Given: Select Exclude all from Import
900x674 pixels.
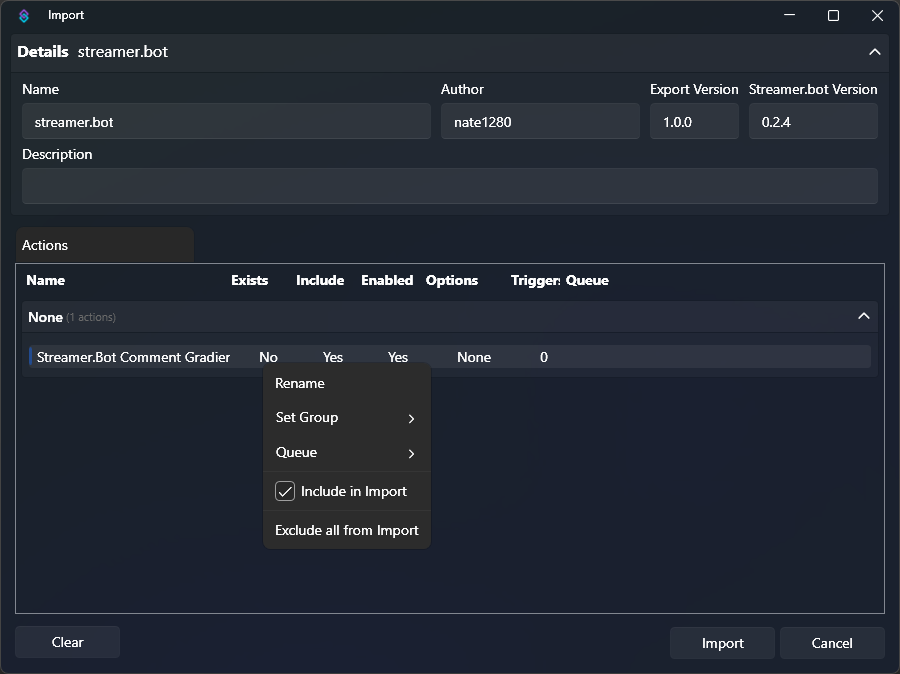Looking at the screenshot, I should coord(346,530).
